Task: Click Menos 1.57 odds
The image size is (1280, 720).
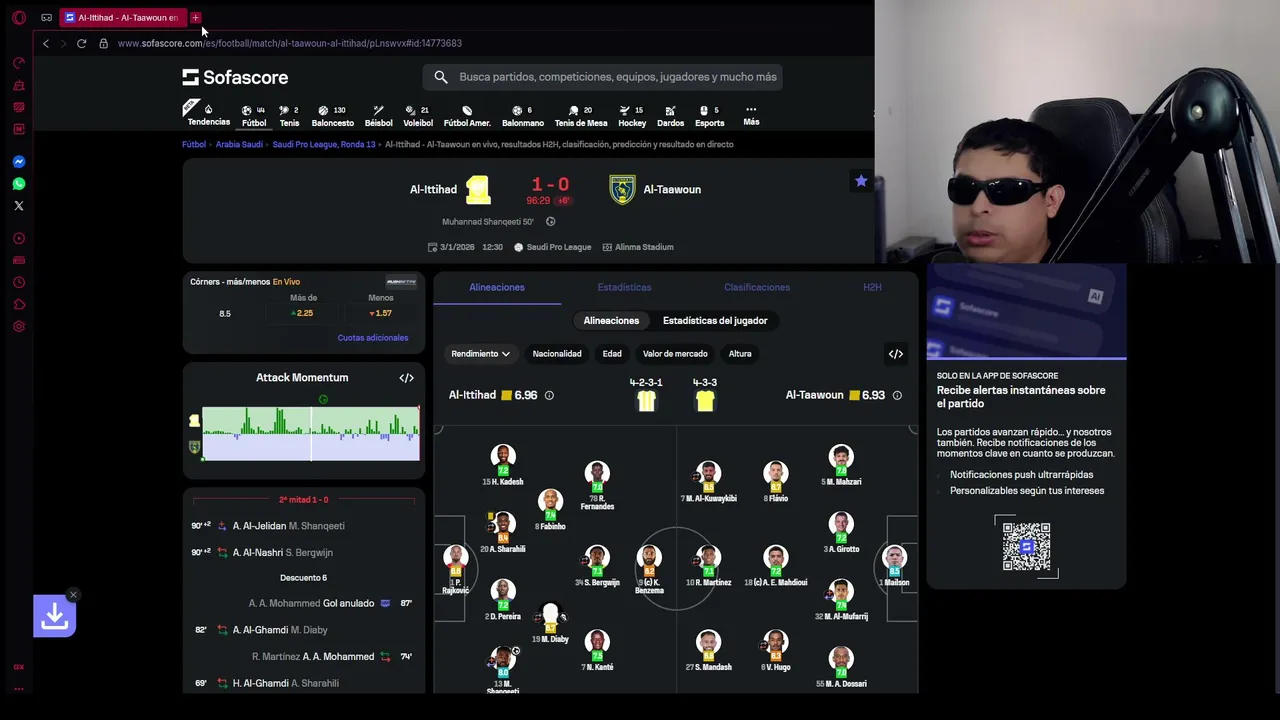Action: point(381,313)
